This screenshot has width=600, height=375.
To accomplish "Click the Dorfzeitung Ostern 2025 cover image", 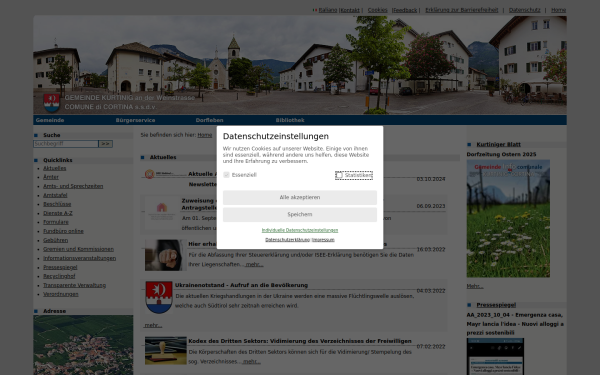I will tap(508, 218).
